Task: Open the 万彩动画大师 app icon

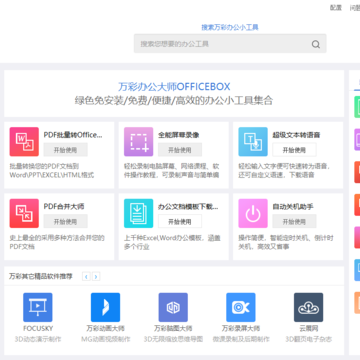Action: coord(105,307)
